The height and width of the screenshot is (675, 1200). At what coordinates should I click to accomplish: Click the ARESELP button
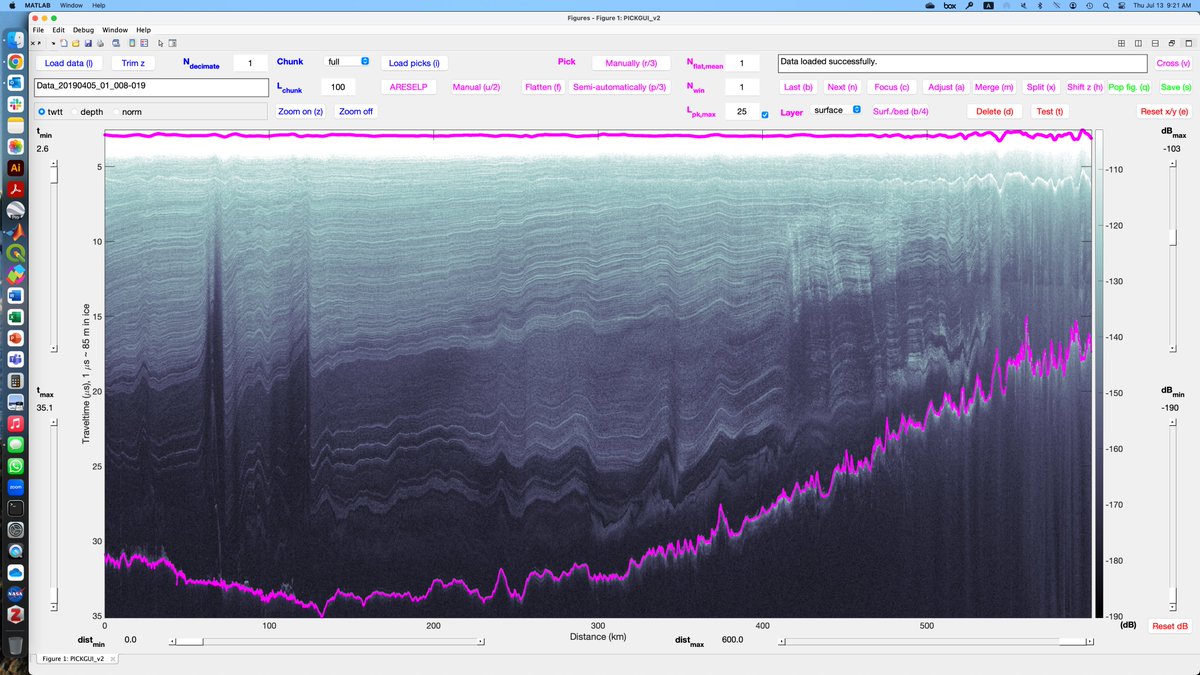409,87
